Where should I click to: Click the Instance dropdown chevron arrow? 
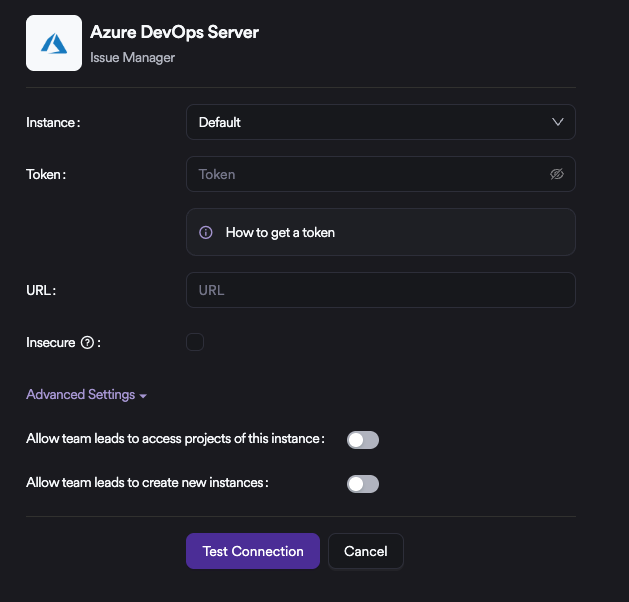click(558, 122)
